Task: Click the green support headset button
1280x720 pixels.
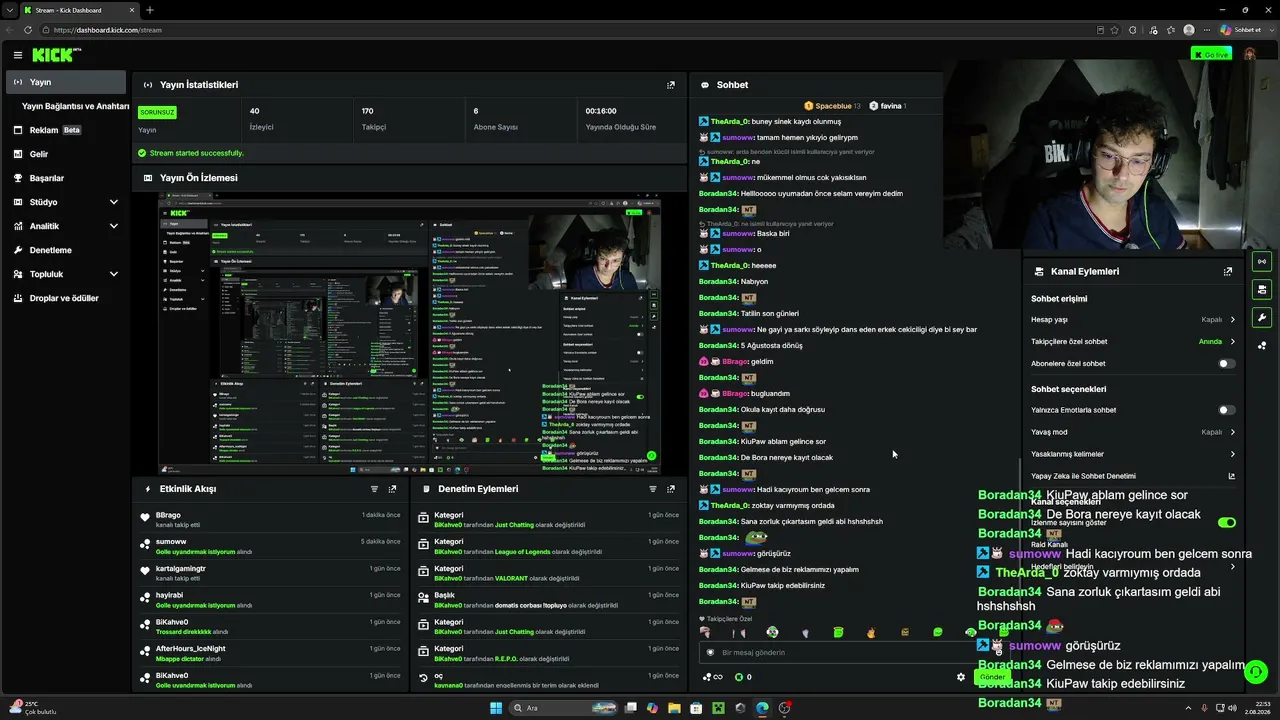Action: click(x=1256, y=672)
